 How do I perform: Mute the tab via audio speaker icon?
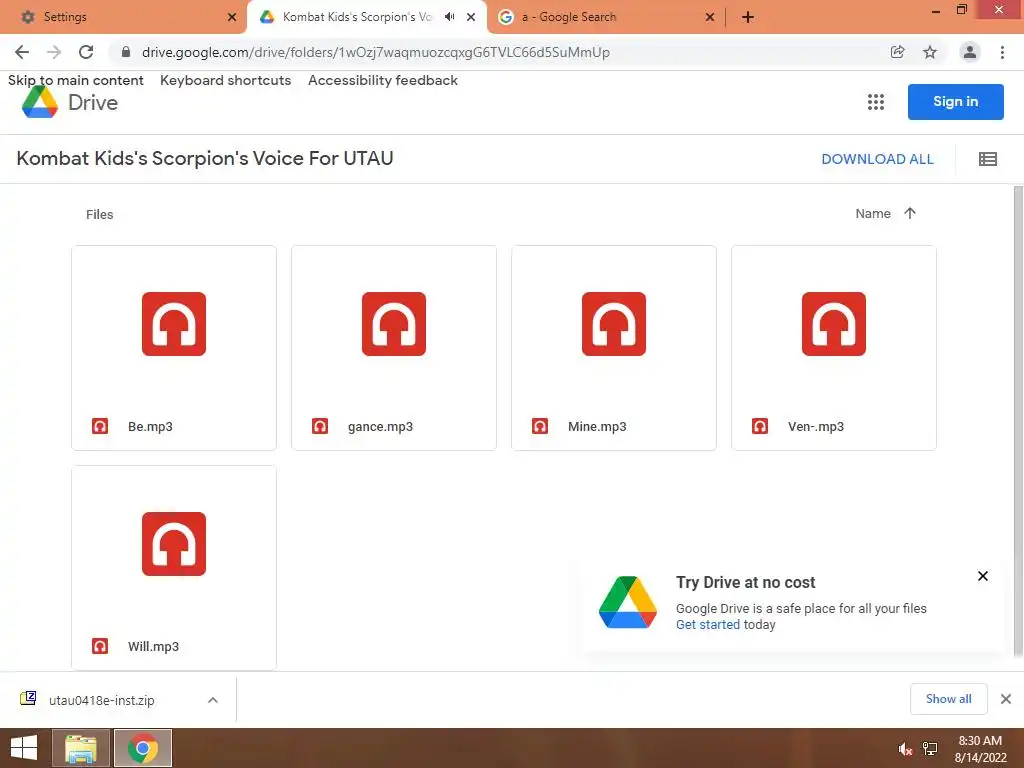coord(449,17)
